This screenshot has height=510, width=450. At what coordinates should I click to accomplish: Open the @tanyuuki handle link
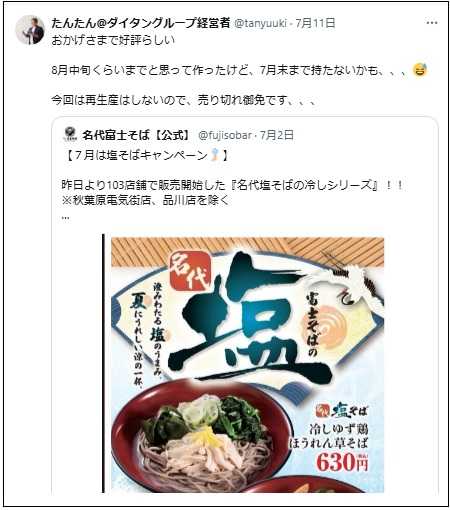pos(260,23)
